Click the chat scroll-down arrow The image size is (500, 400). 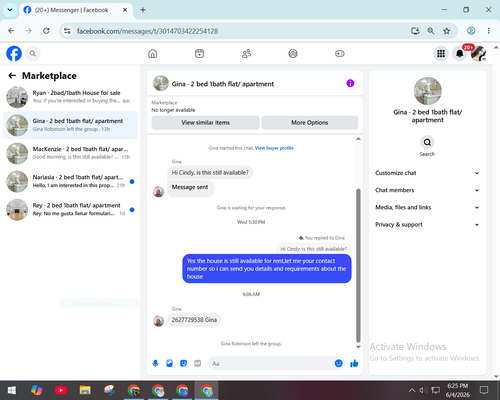point(358,347)
